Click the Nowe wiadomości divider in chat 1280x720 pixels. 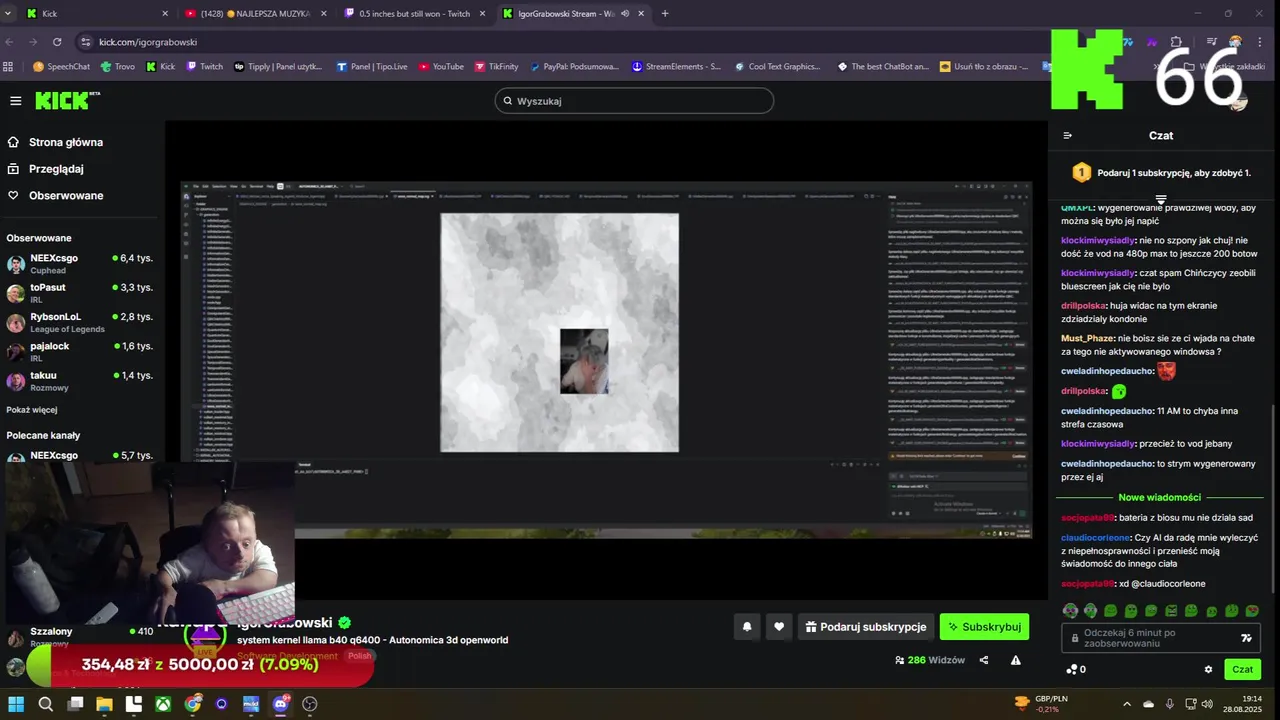click(x=1160, y=497)
